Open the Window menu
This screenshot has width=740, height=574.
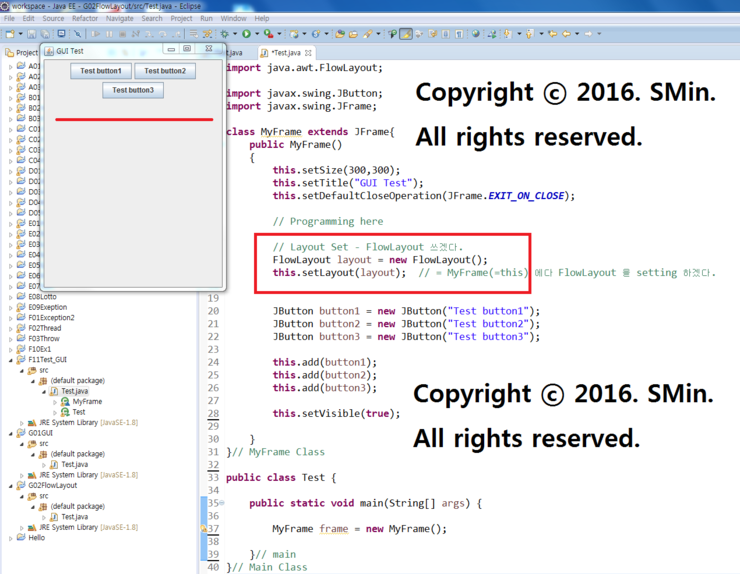tap(234, 18)
